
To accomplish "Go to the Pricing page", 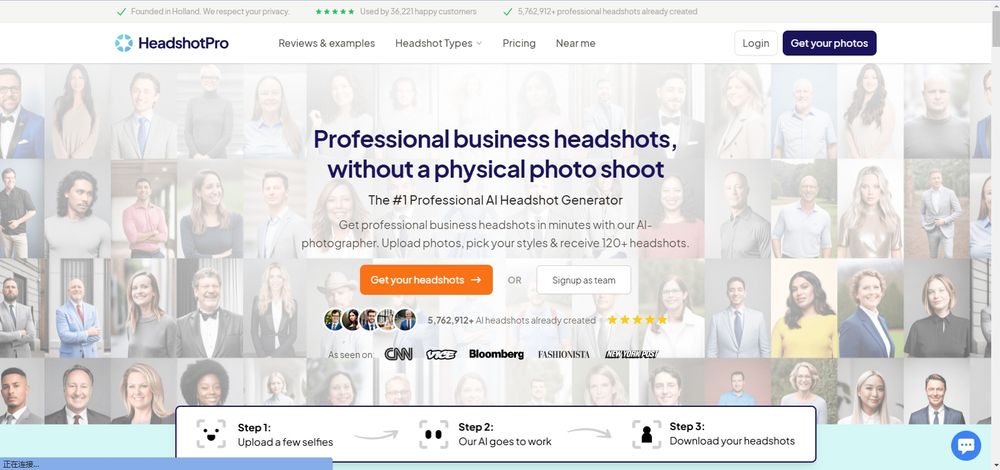I will (x=519, y=43).
